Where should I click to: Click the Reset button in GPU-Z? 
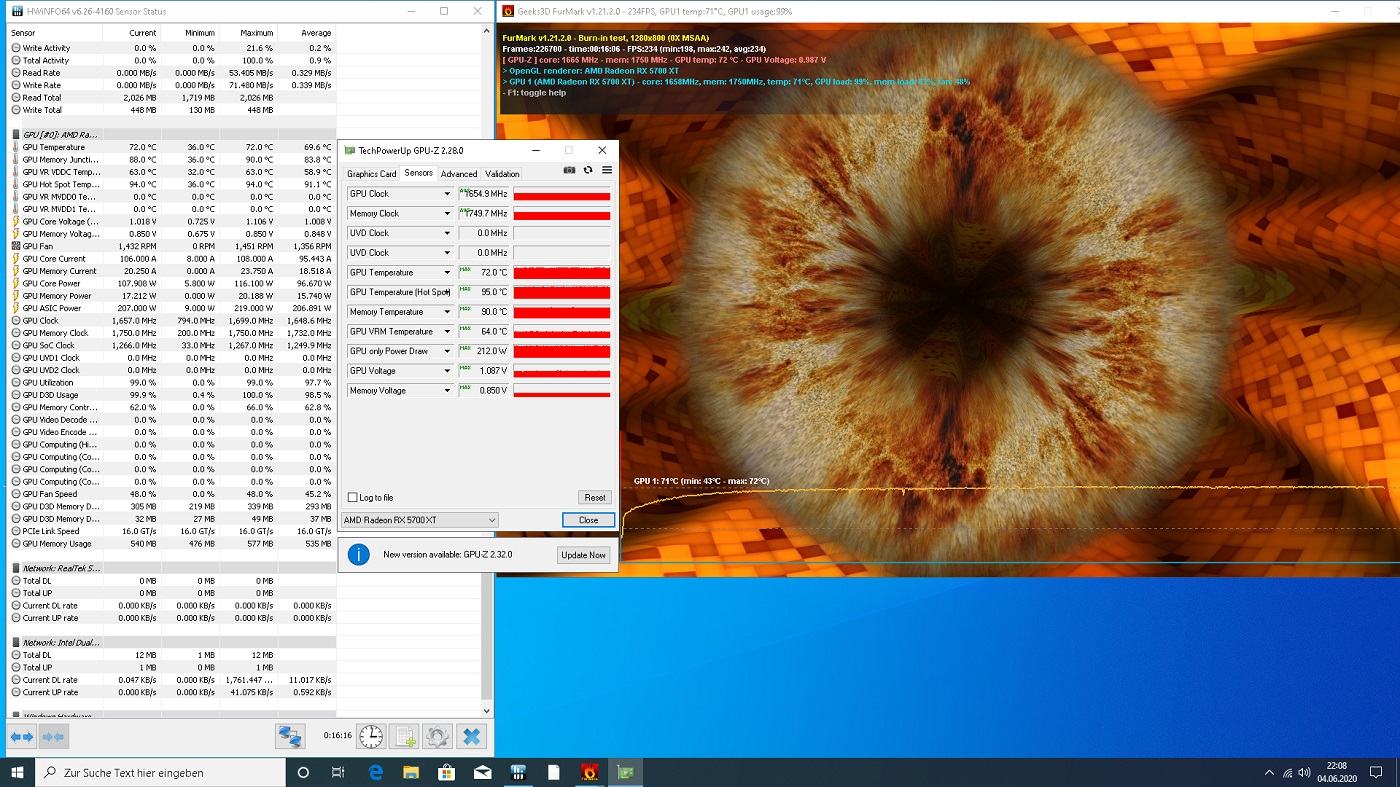click(594, 497)
